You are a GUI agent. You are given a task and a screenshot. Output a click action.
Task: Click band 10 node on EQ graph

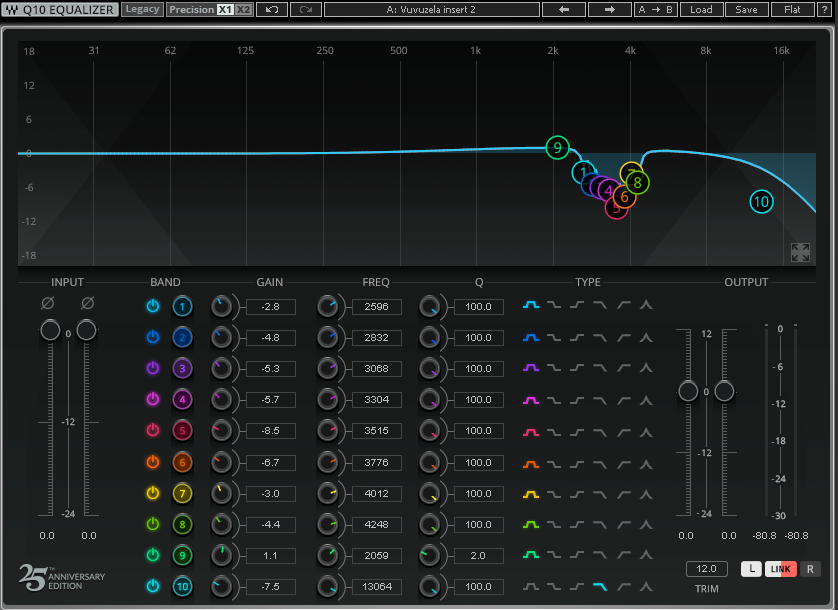pos(761,202)
